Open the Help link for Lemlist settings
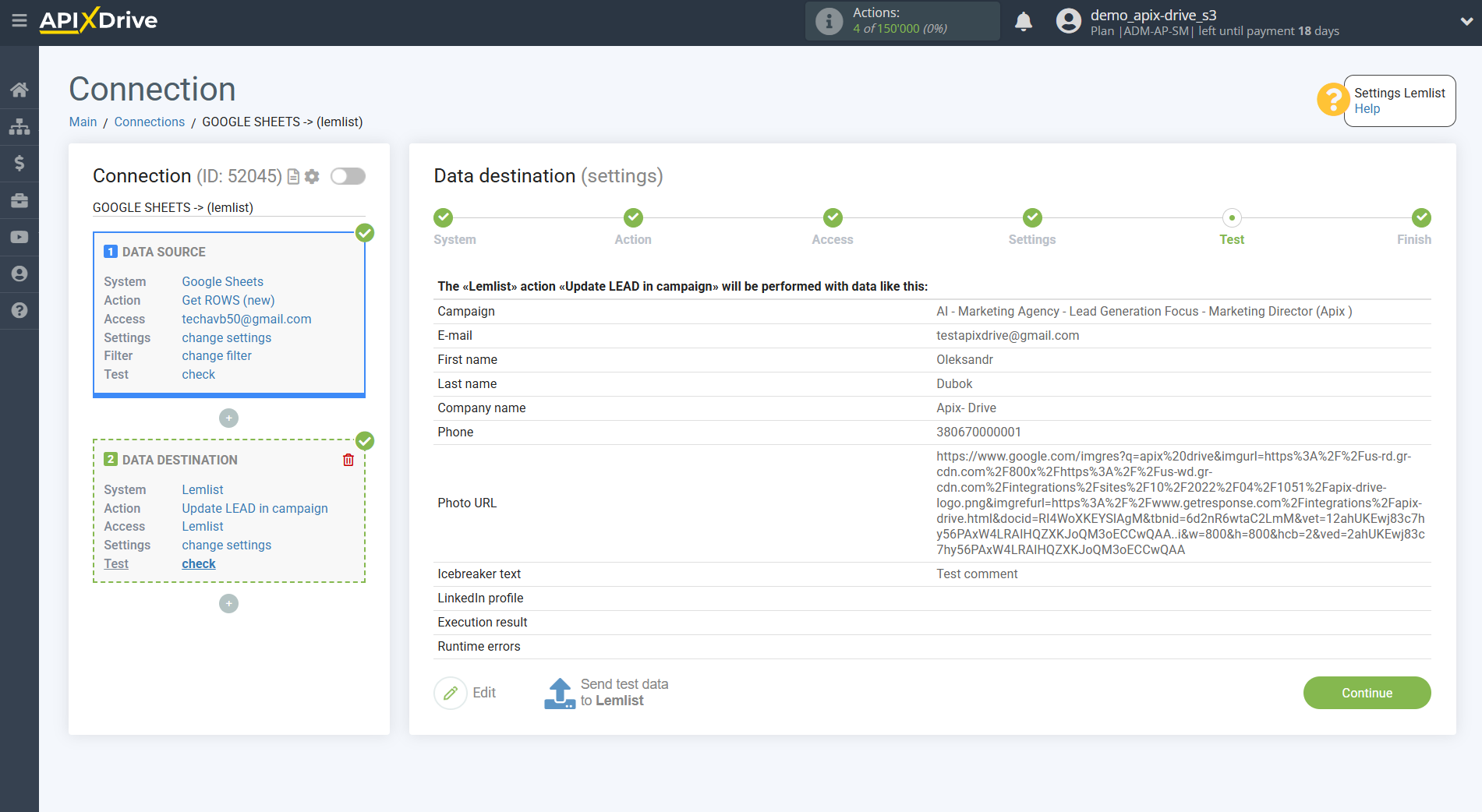 (x=1367, y=109)
